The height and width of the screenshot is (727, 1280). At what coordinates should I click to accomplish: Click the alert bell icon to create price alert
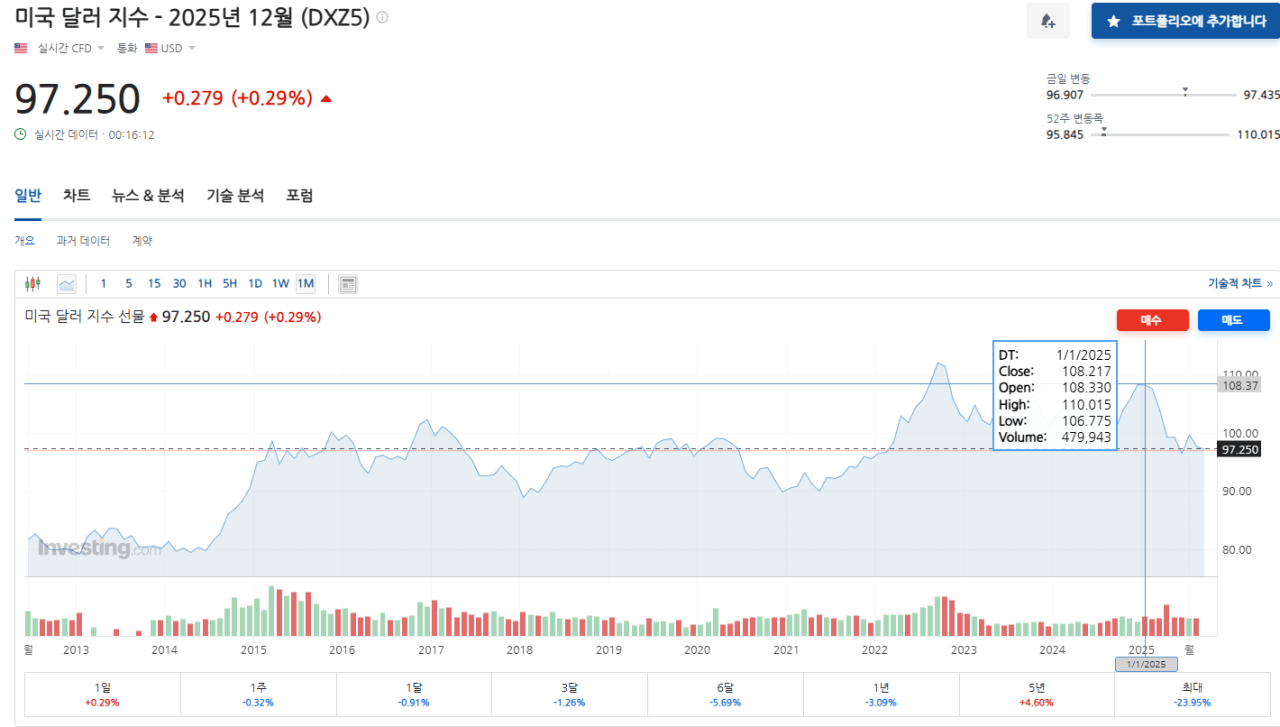click(x=1047, y=21)
